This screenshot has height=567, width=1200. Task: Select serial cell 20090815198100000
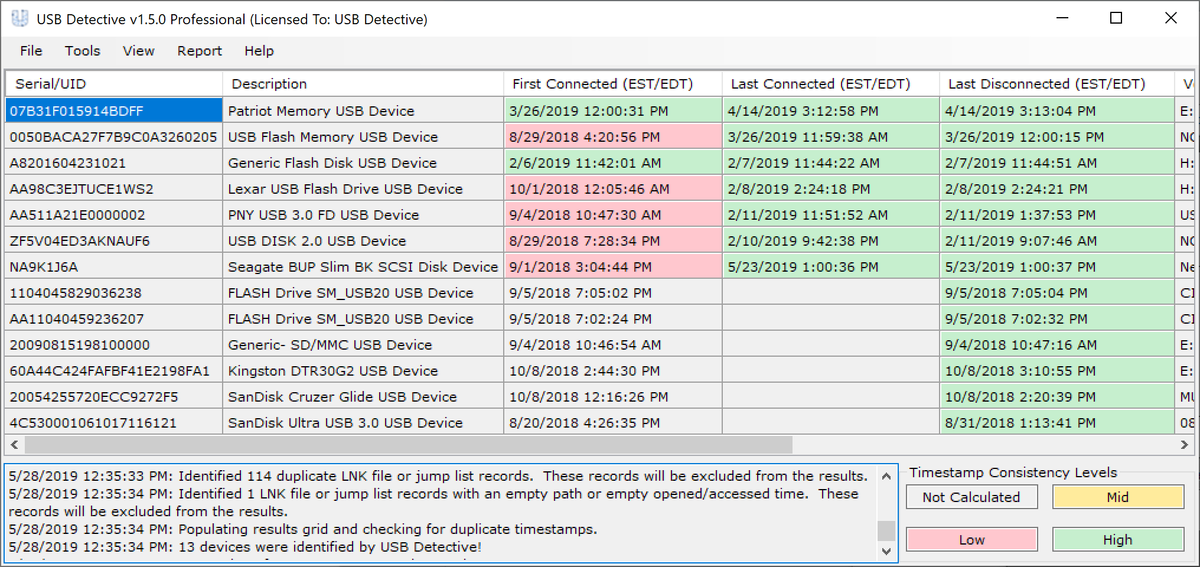point(114,345)
